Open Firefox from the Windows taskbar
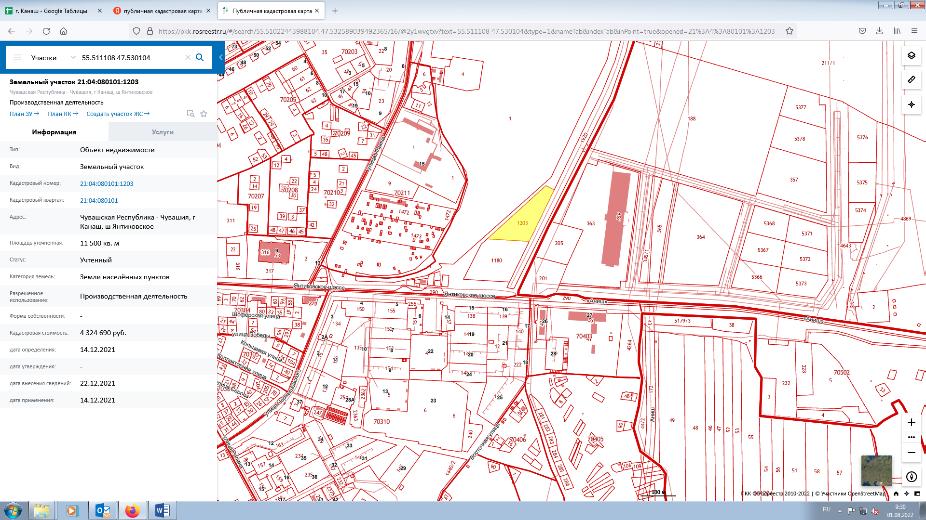926x520 pixels. coord(132,510)
